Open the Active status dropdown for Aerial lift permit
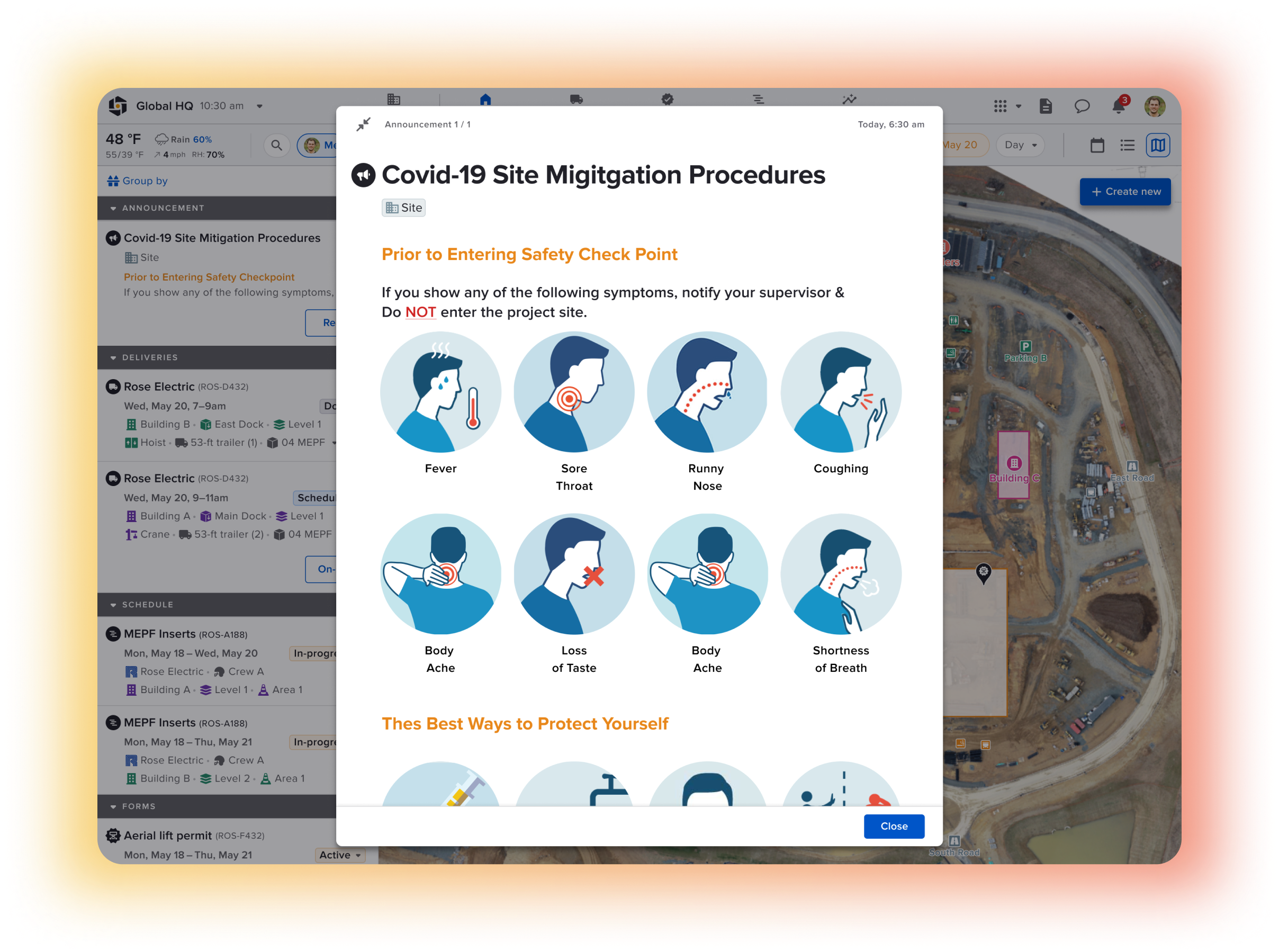The width and height of the screenshot is (1279, 952). click(340, 855)
